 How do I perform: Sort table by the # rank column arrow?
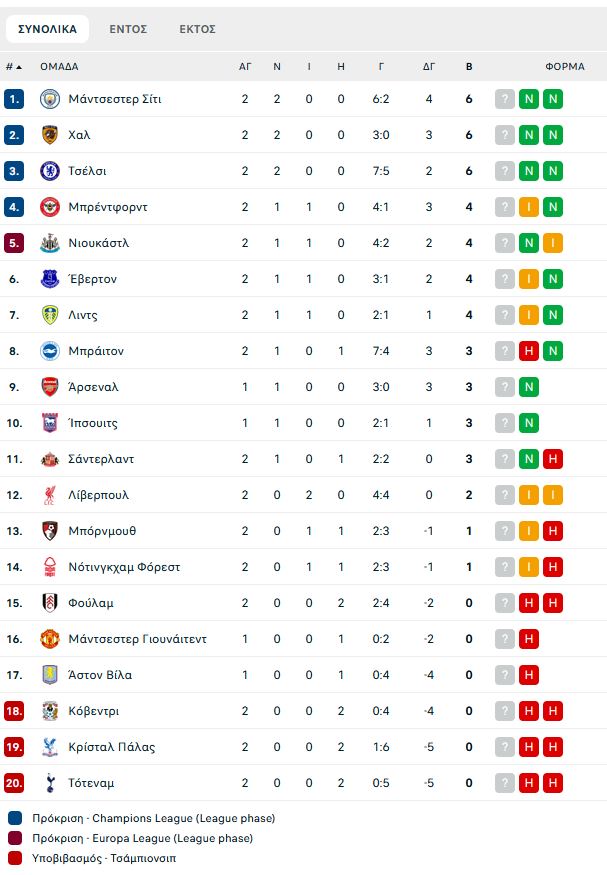(14, 67)
